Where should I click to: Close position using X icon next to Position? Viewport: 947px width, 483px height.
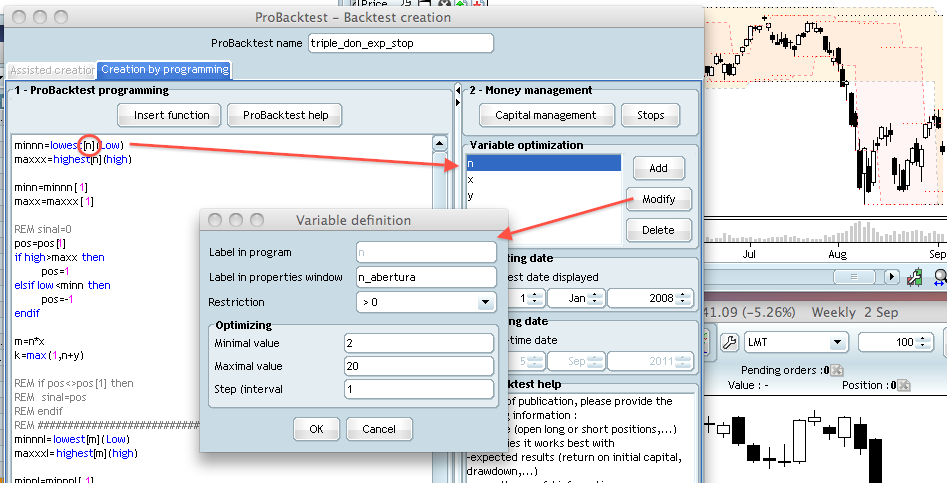pos(904,385)
